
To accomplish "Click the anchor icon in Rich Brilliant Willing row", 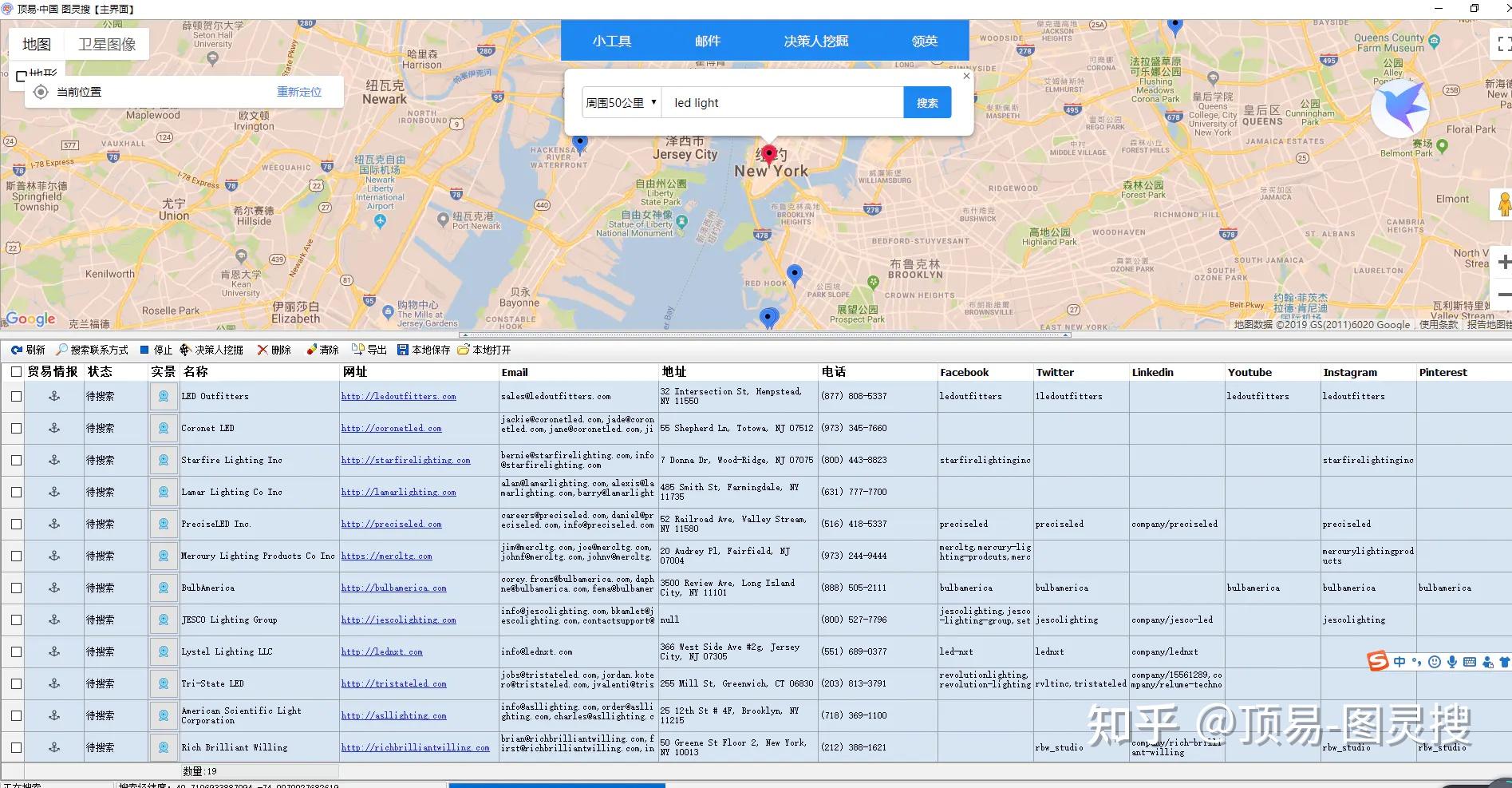I will click(x=54, y=747).
